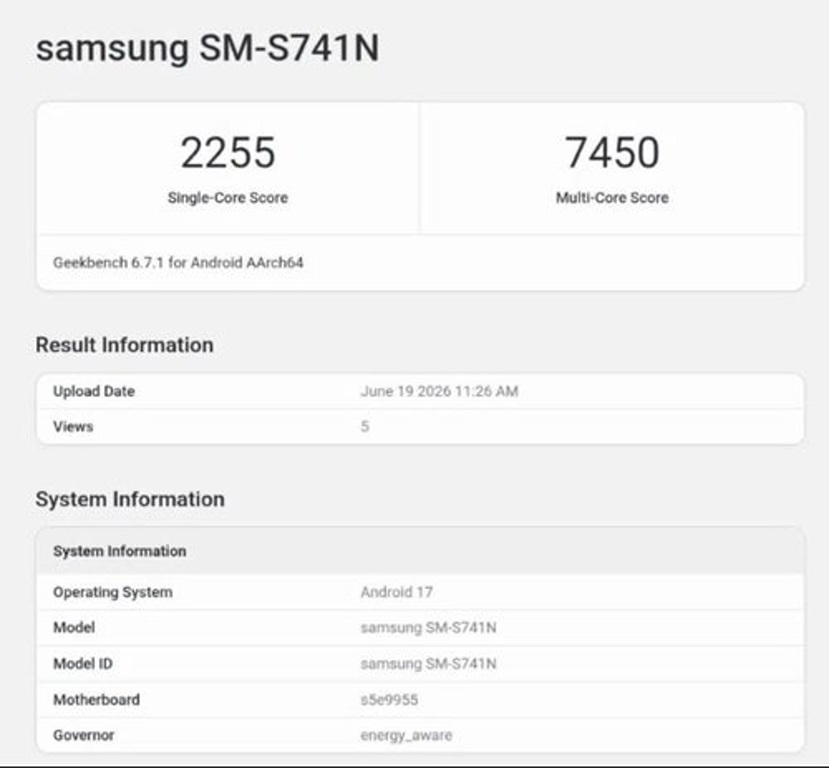This screenshot has height=768, width=829.
Task: Click the Governor row label
Action: pos(84,735)
